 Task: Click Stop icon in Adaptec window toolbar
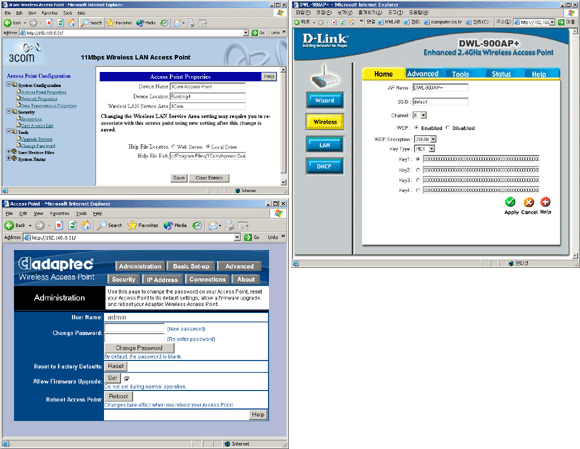pyautogui.click(x=59, y=225)
